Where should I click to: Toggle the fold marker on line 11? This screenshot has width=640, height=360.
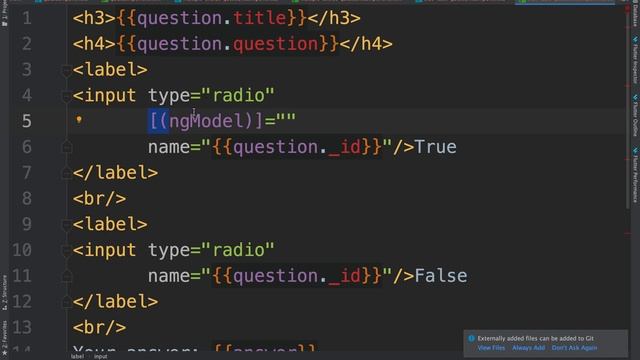pyautogui.click(x=66, y=276)
